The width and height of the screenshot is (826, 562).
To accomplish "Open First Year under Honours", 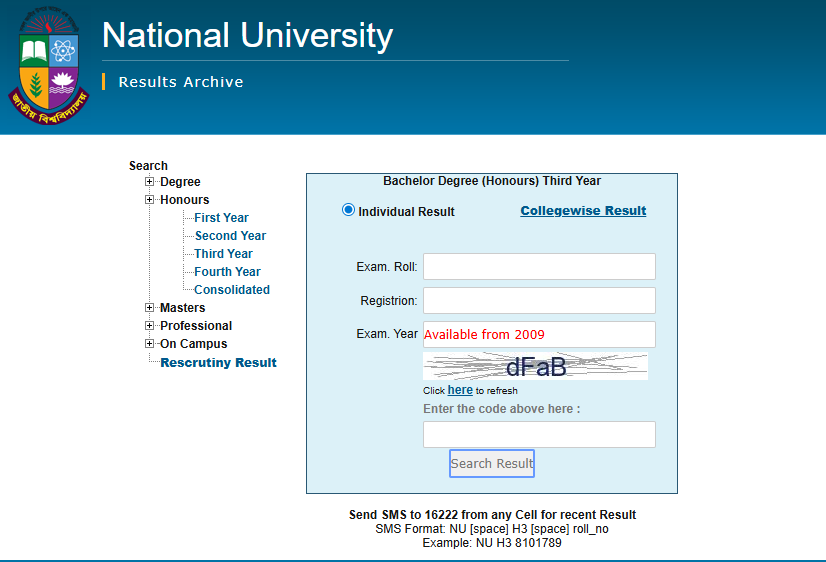I will [x=221, y=218].
